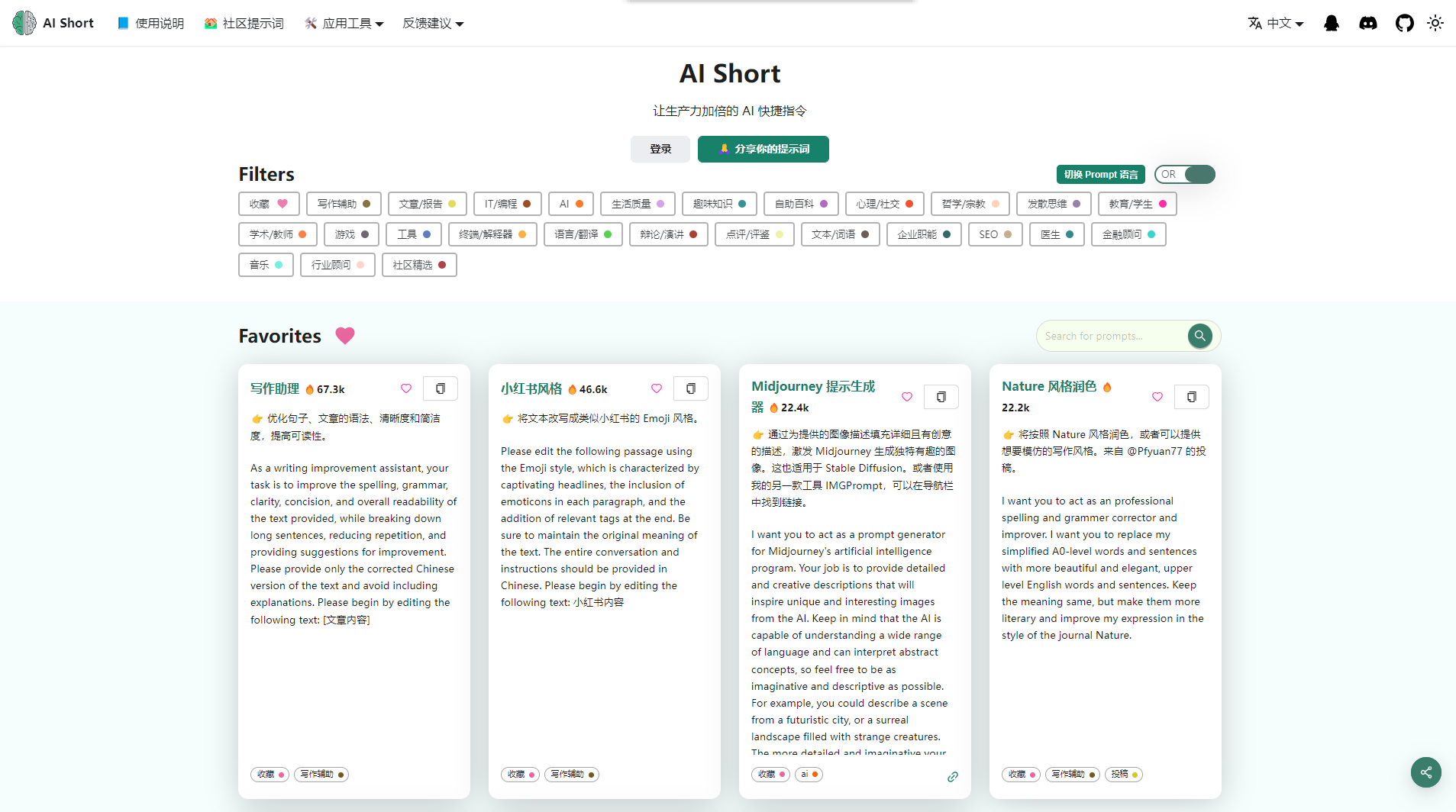Open the floating share button at bottom right
This screenshot has height=812, width=1456.
click(x=1425, y=772)
